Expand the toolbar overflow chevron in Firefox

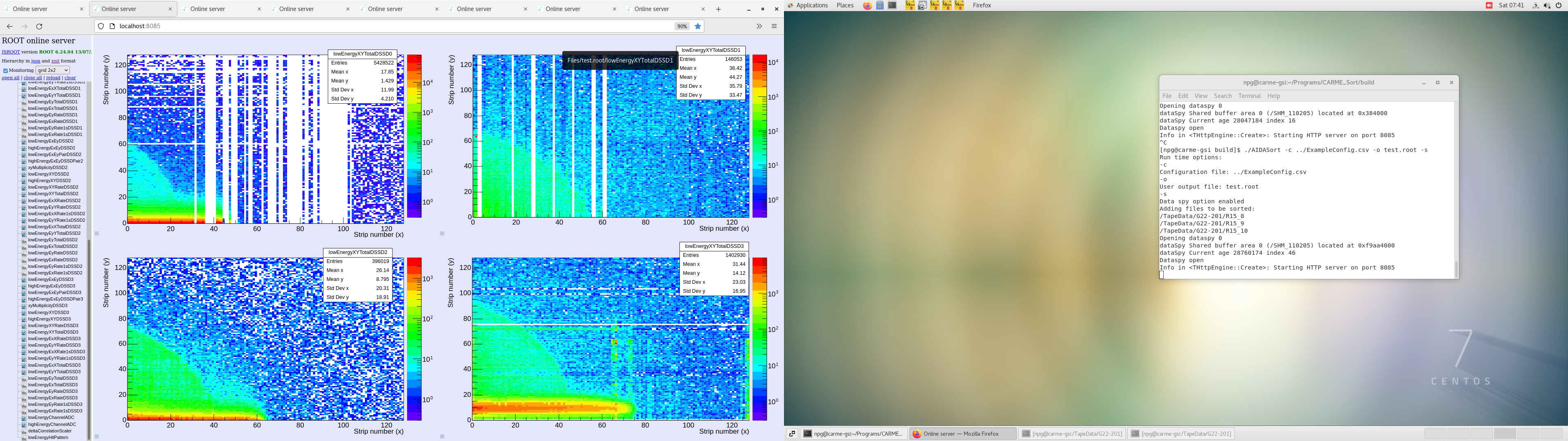pos(759,26)
